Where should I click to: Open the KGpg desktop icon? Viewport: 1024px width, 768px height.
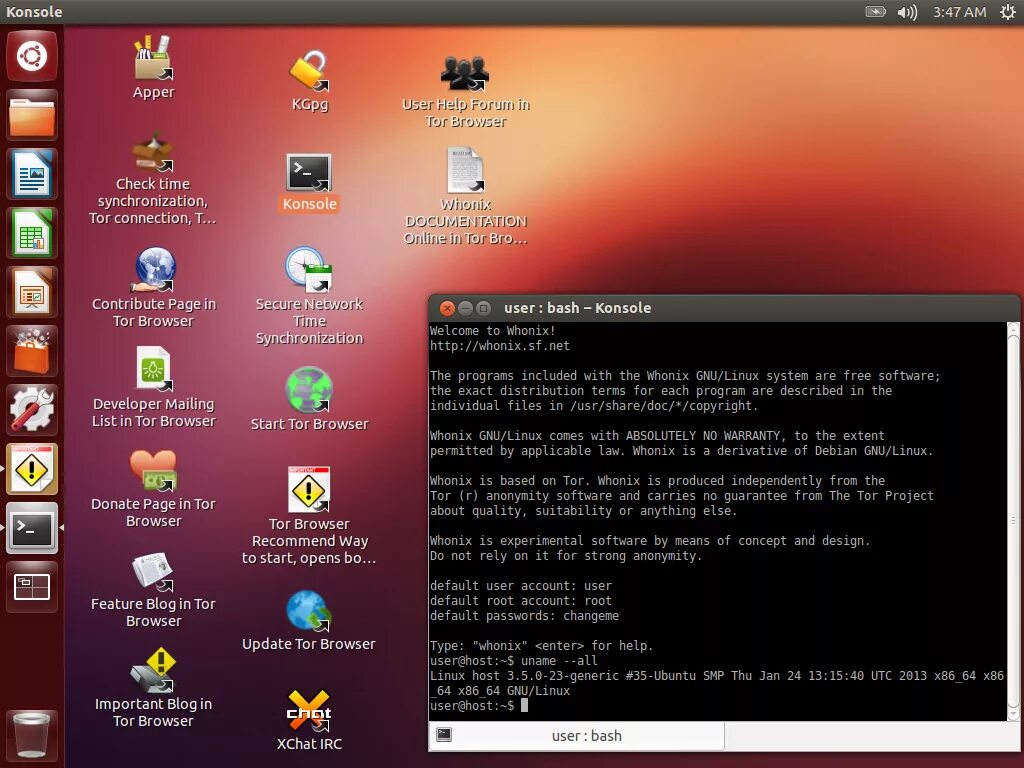[x=309, y=80]
